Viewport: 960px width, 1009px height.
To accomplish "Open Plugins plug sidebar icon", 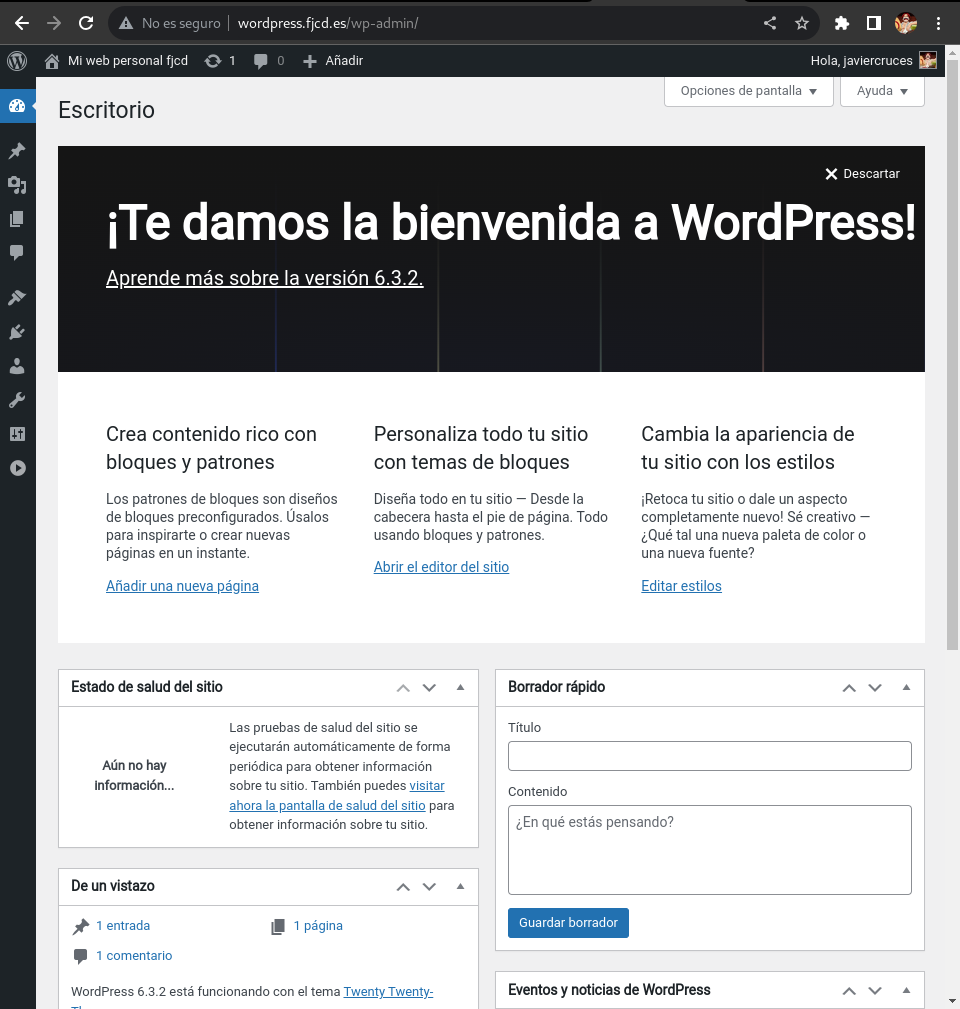I will click(x=17, y=332).
